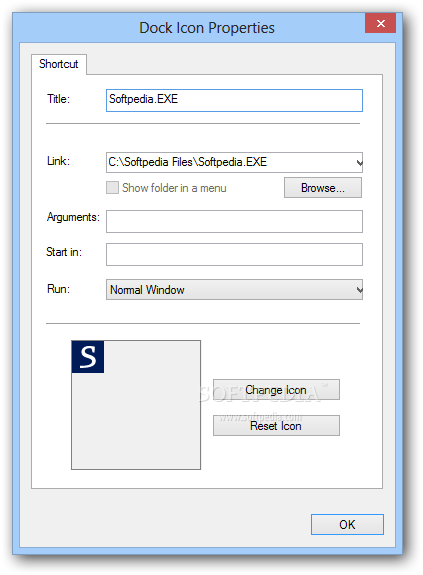Screen dimensions: 423x575
Task: Expand the Run Normal Window dropdown
Action: (x=234, y=290)
